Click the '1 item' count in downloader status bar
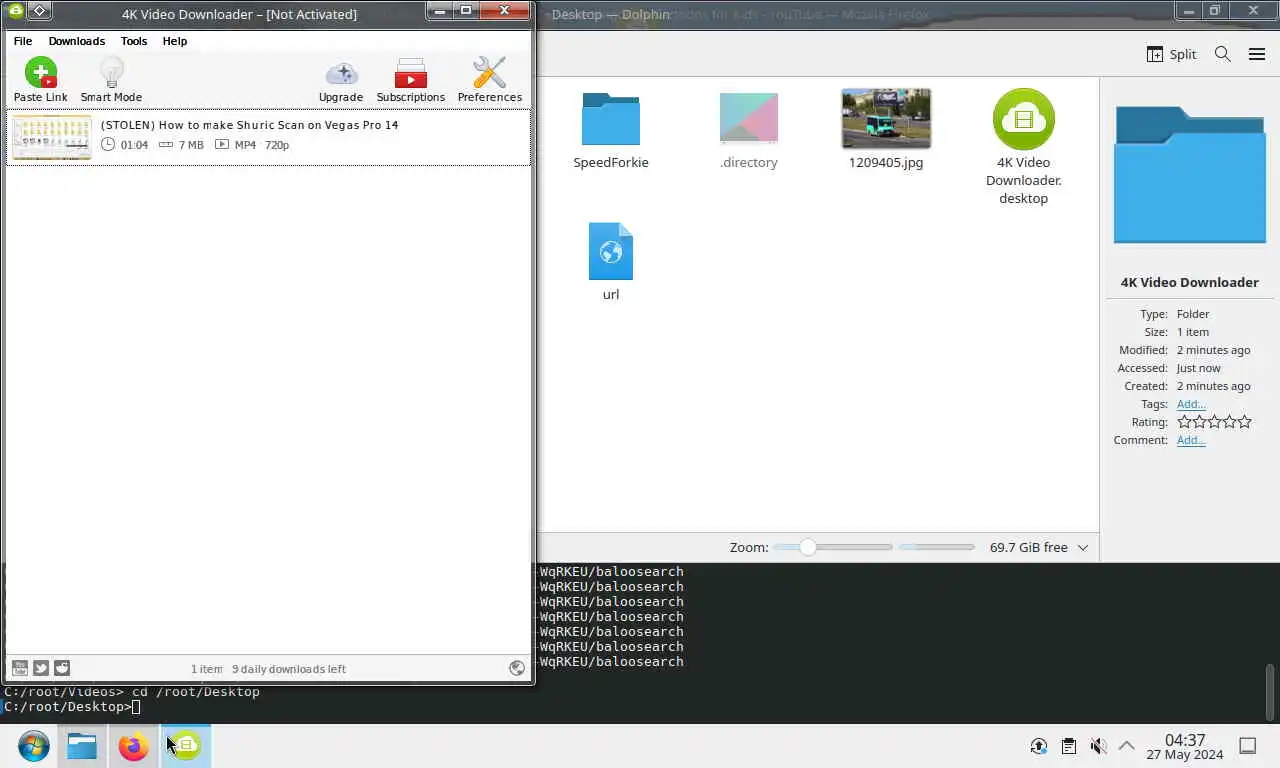The image size is (1280, 768). pyautogui.click(x=207, y=669)
